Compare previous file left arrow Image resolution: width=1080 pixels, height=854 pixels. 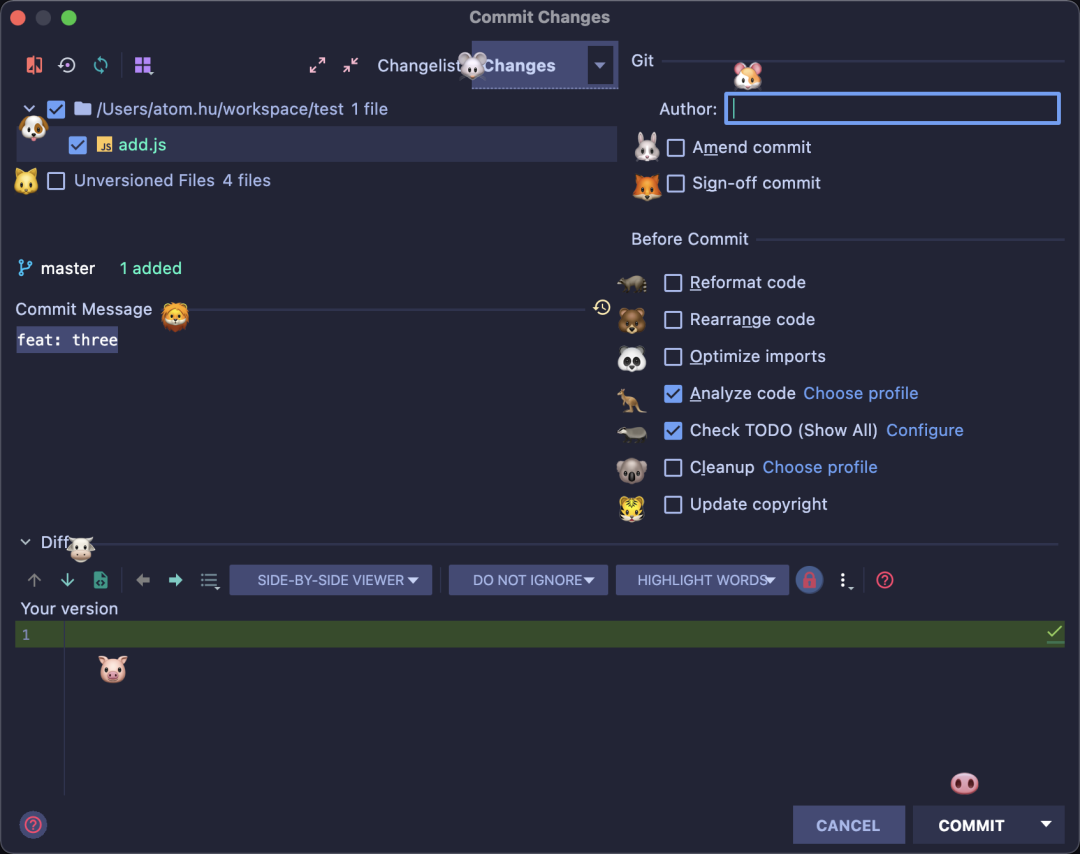click(143, 580)
